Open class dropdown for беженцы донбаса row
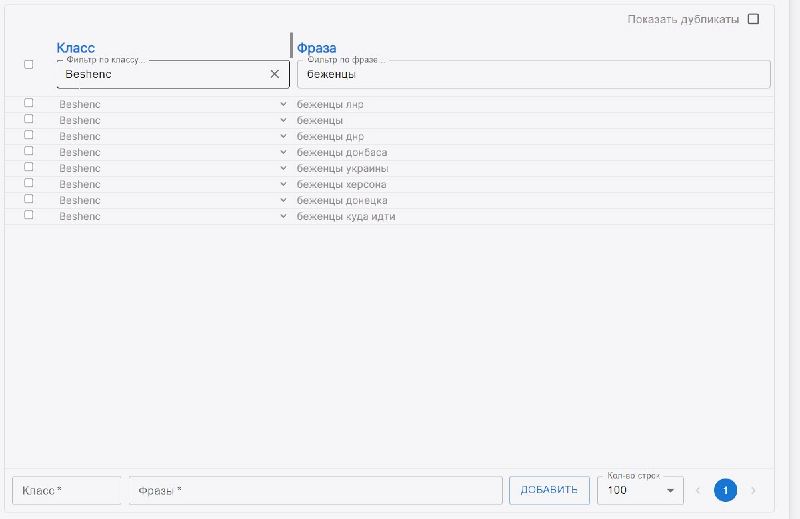 283,152
